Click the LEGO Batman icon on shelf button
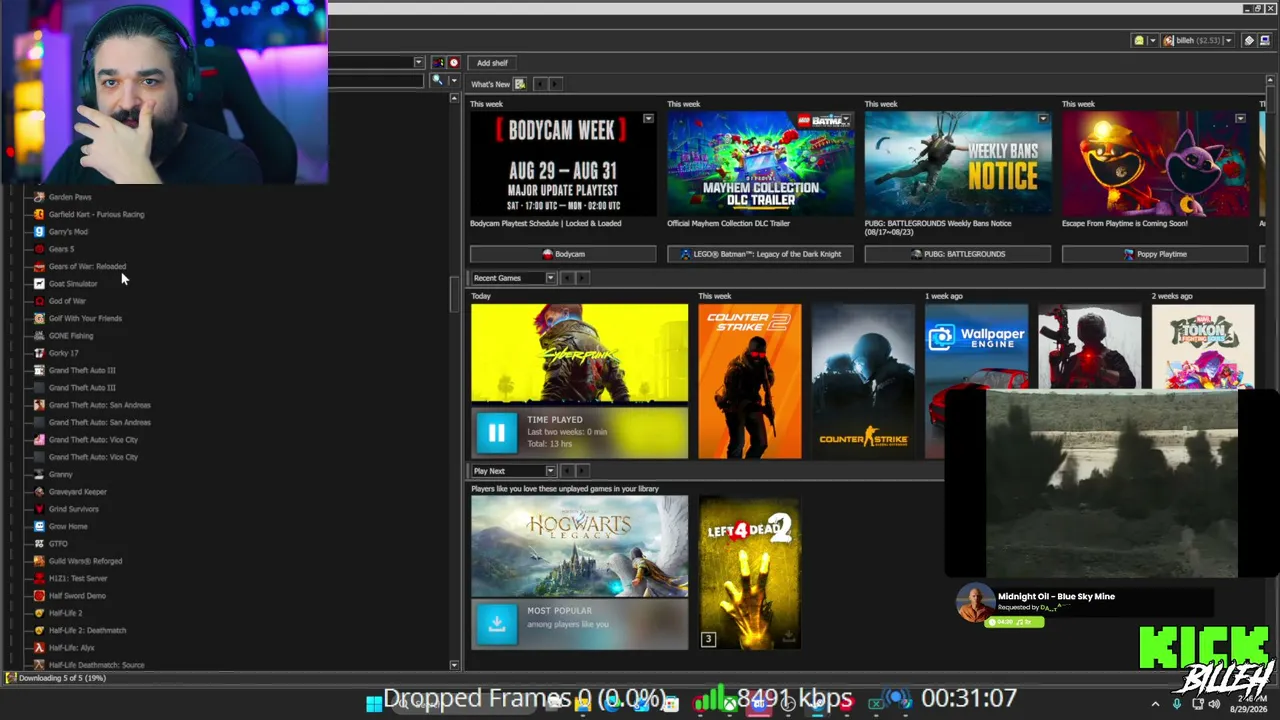The image size is (1280, 720). tap(685, 254)
